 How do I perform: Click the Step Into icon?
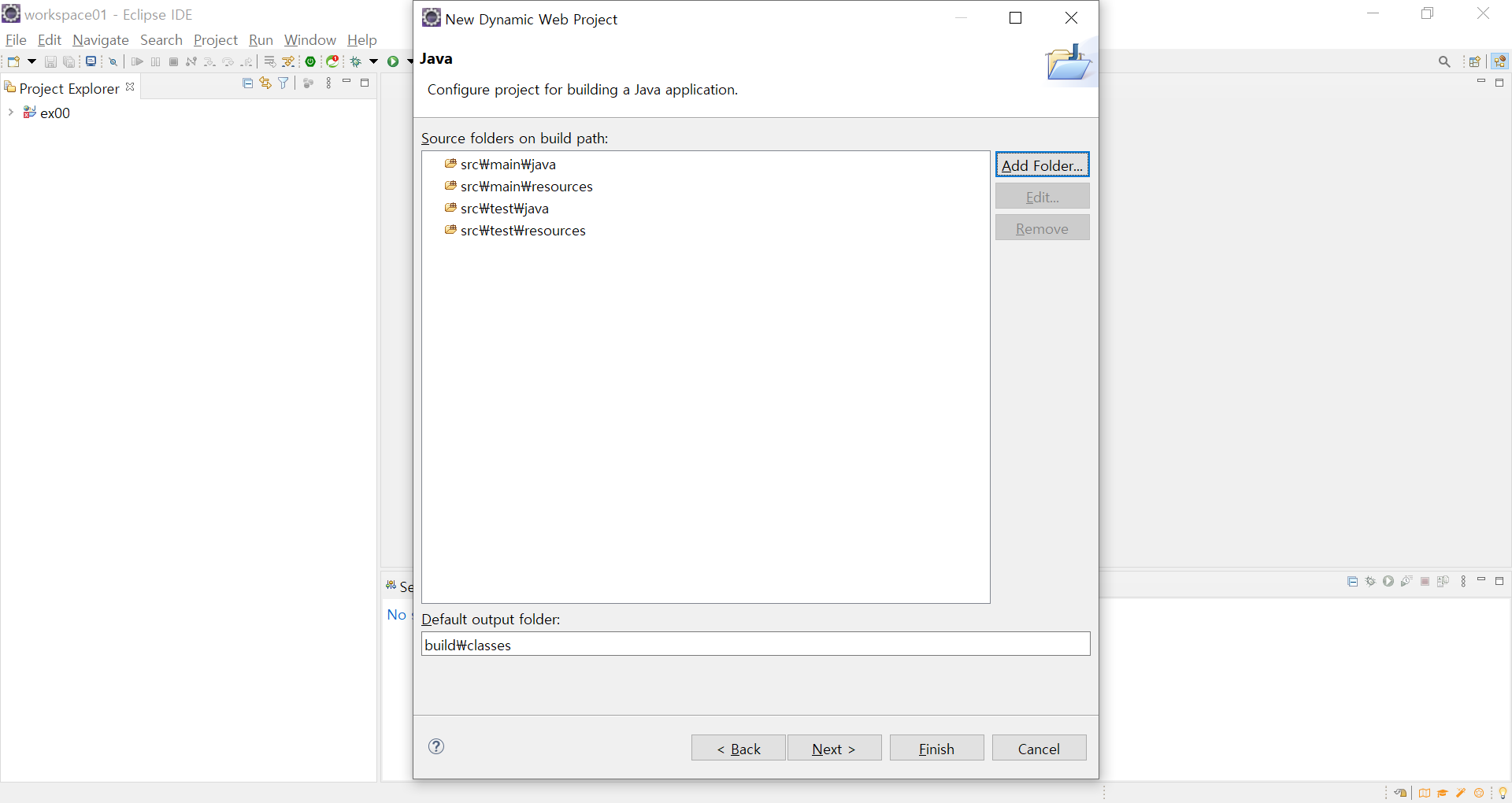(x=209, y=61)
